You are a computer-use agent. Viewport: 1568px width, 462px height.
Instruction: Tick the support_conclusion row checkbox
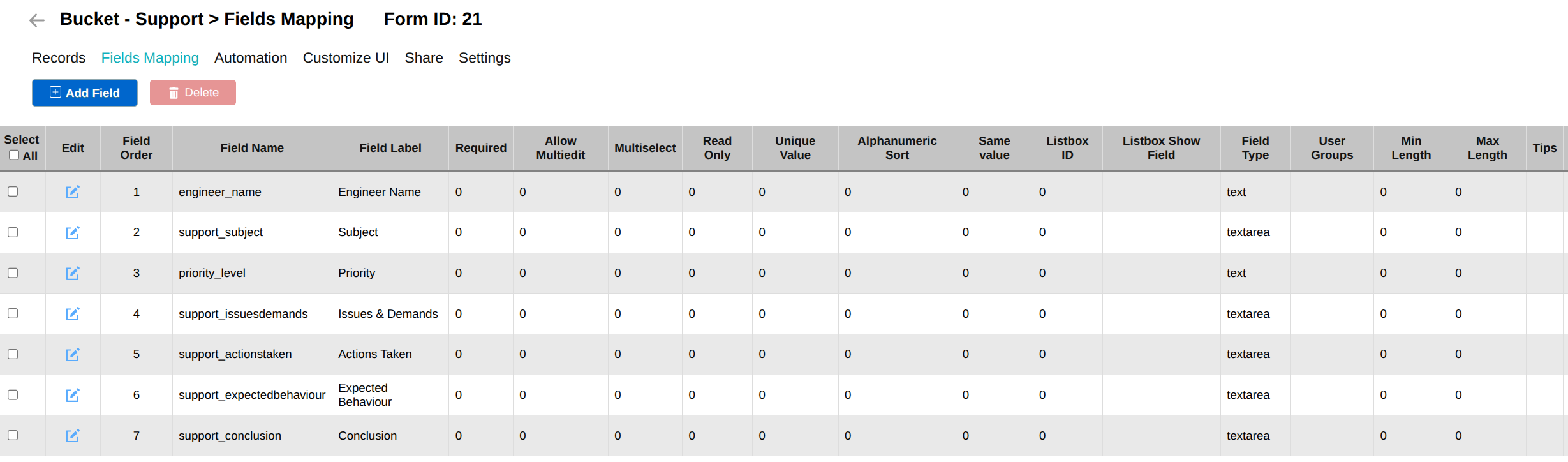[13, 435]
